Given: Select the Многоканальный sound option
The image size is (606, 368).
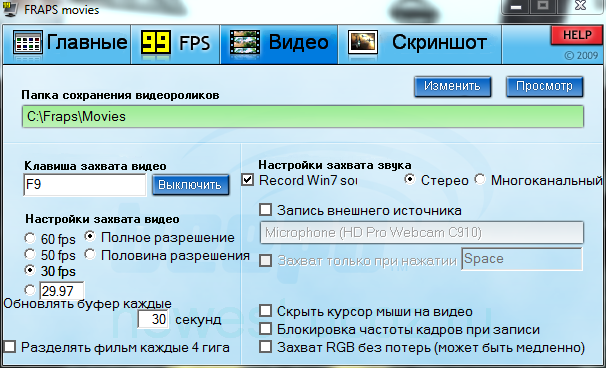Looking at the screenshot, I should pos(480,179).
